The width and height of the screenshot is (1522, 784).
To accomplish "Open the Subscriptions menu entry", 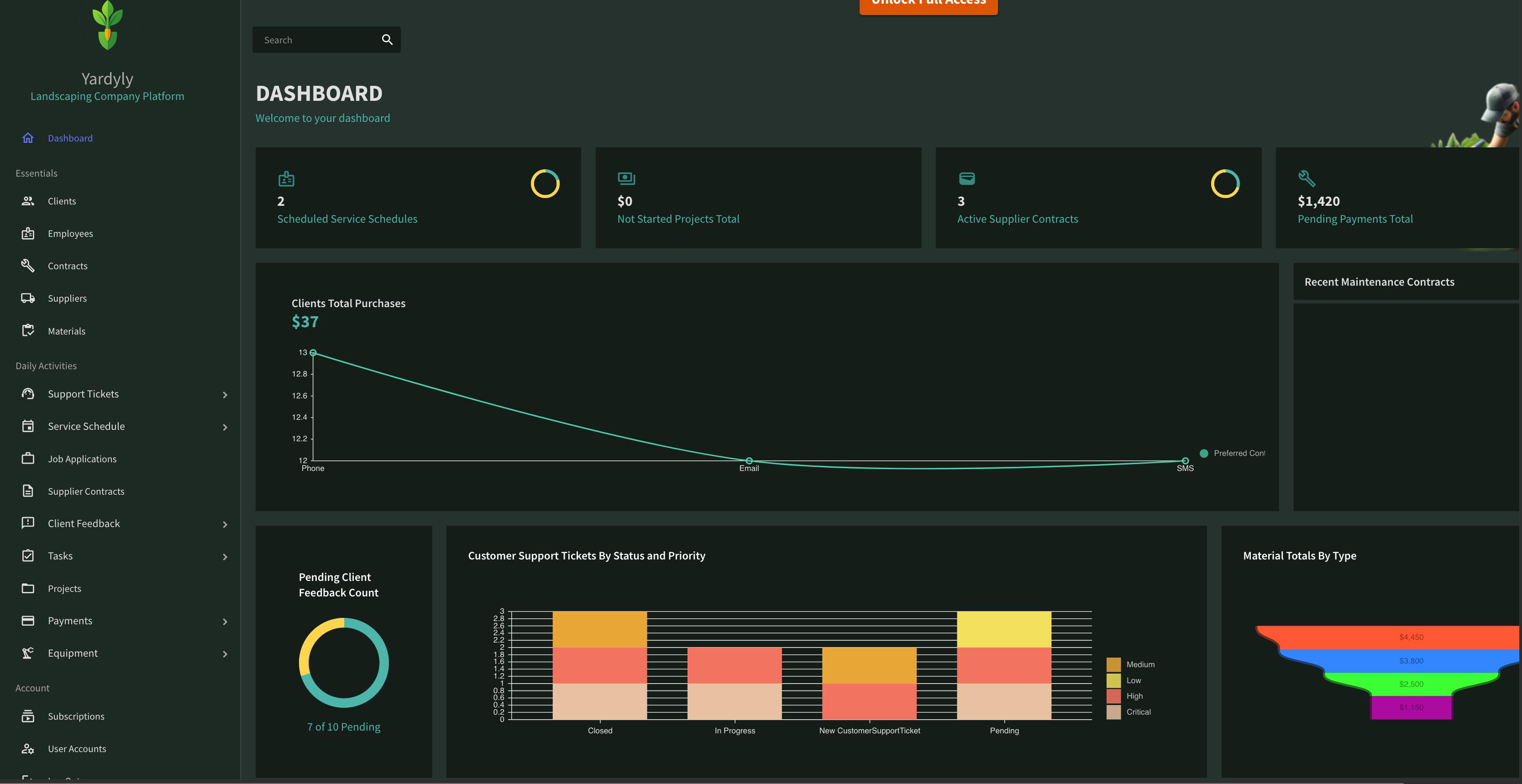I will click(77, 716).
